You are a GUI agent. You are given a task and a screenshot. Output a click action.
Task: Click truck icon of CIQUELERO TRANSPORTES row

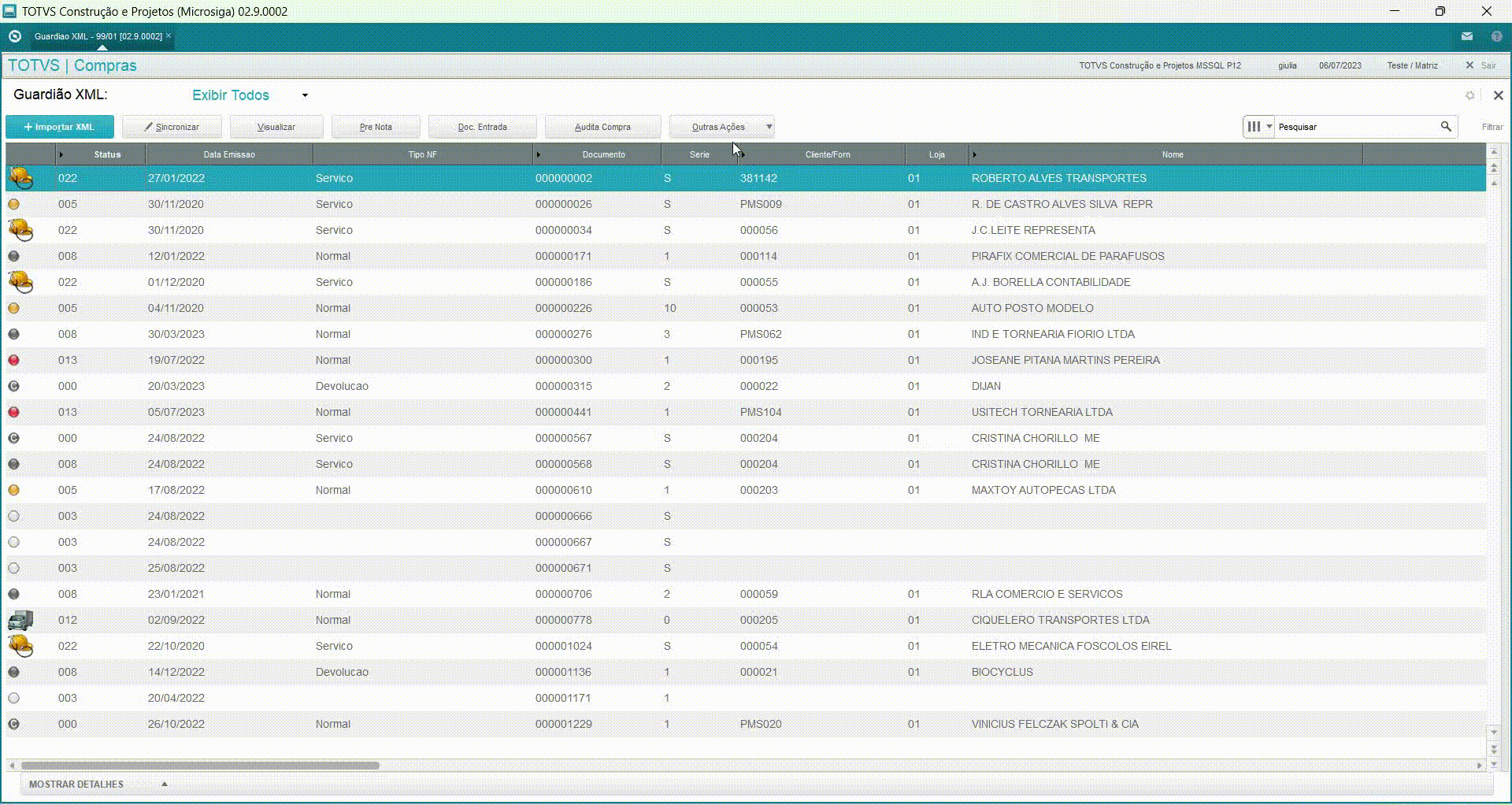click(x=20, y=620)
